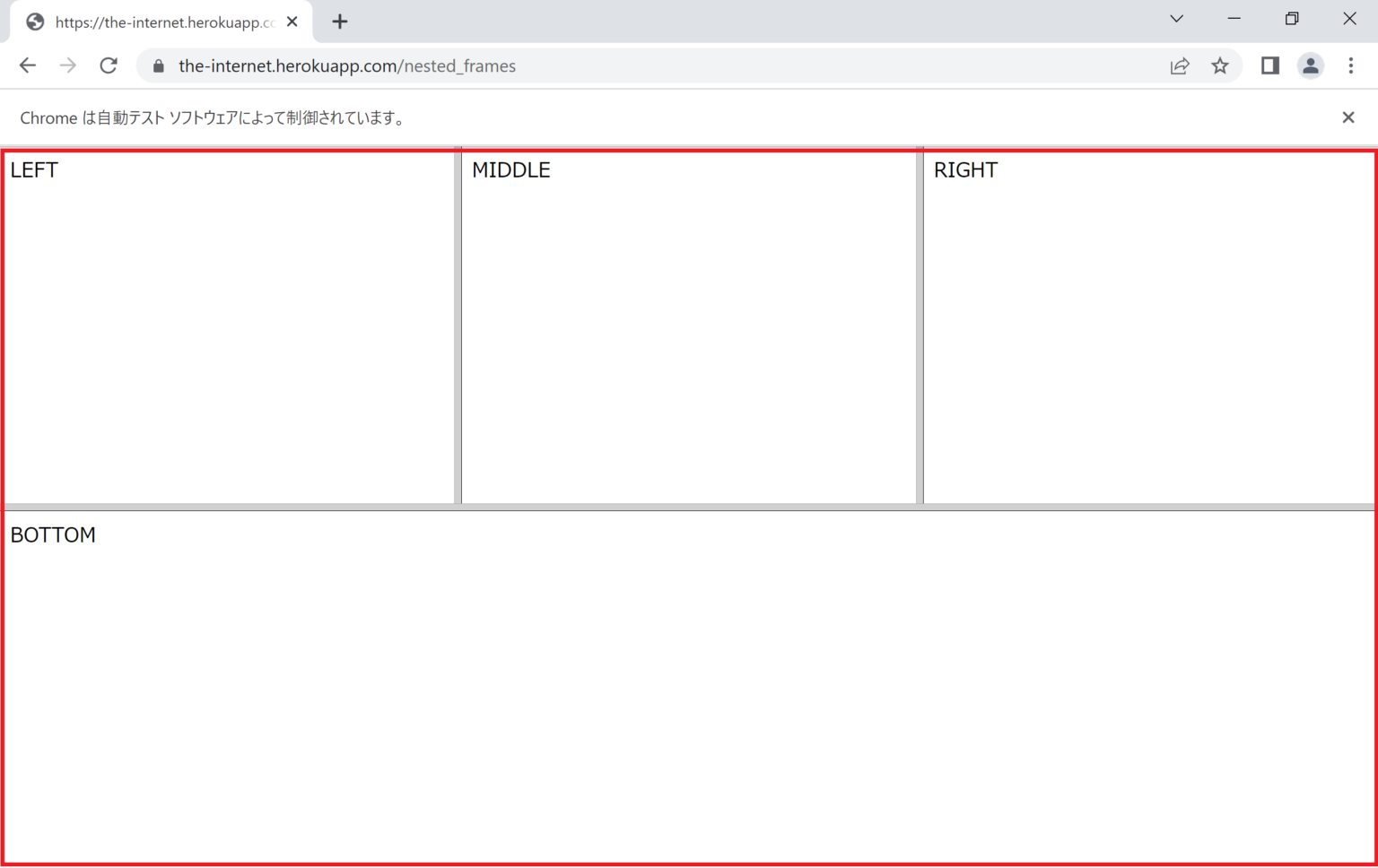Open the share this page icon

click(1180, 65)
